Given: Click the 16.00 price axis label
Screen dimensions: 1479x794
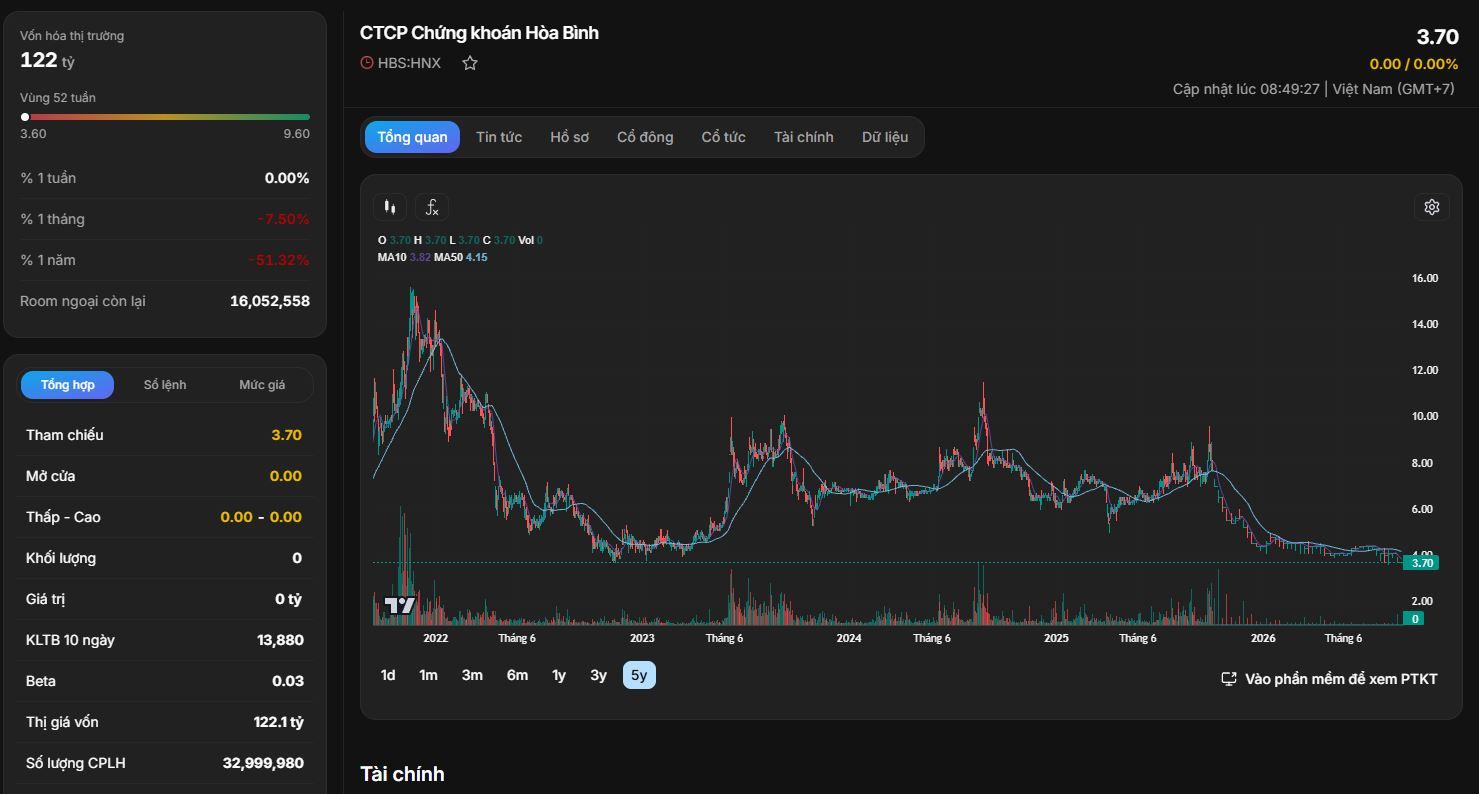Looking at the screenshot, I should pyautogui.click(x=1425, y=278).
